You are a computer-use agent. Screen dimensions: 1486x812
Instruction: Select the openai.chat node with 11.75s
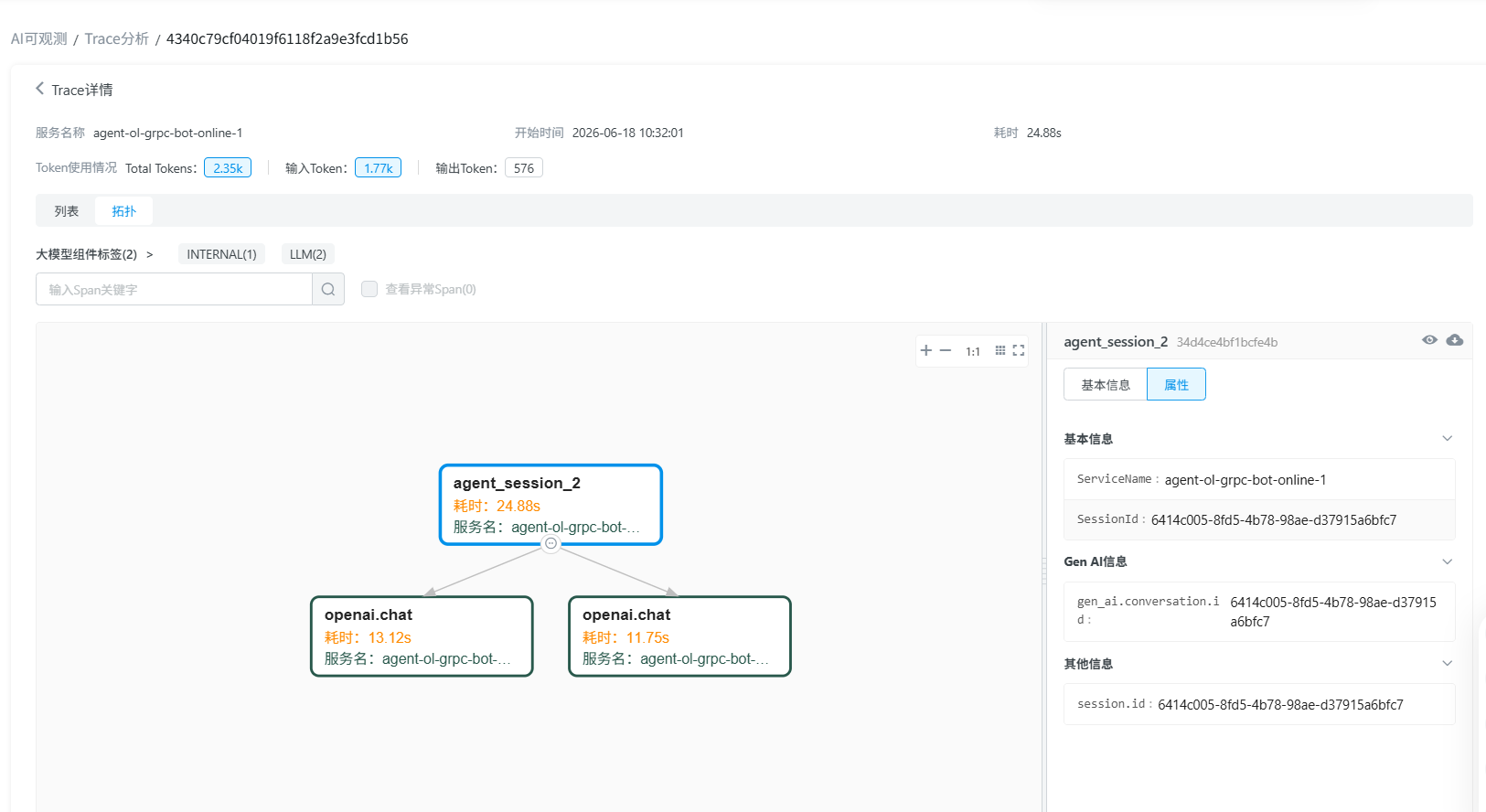pos(679,636)
